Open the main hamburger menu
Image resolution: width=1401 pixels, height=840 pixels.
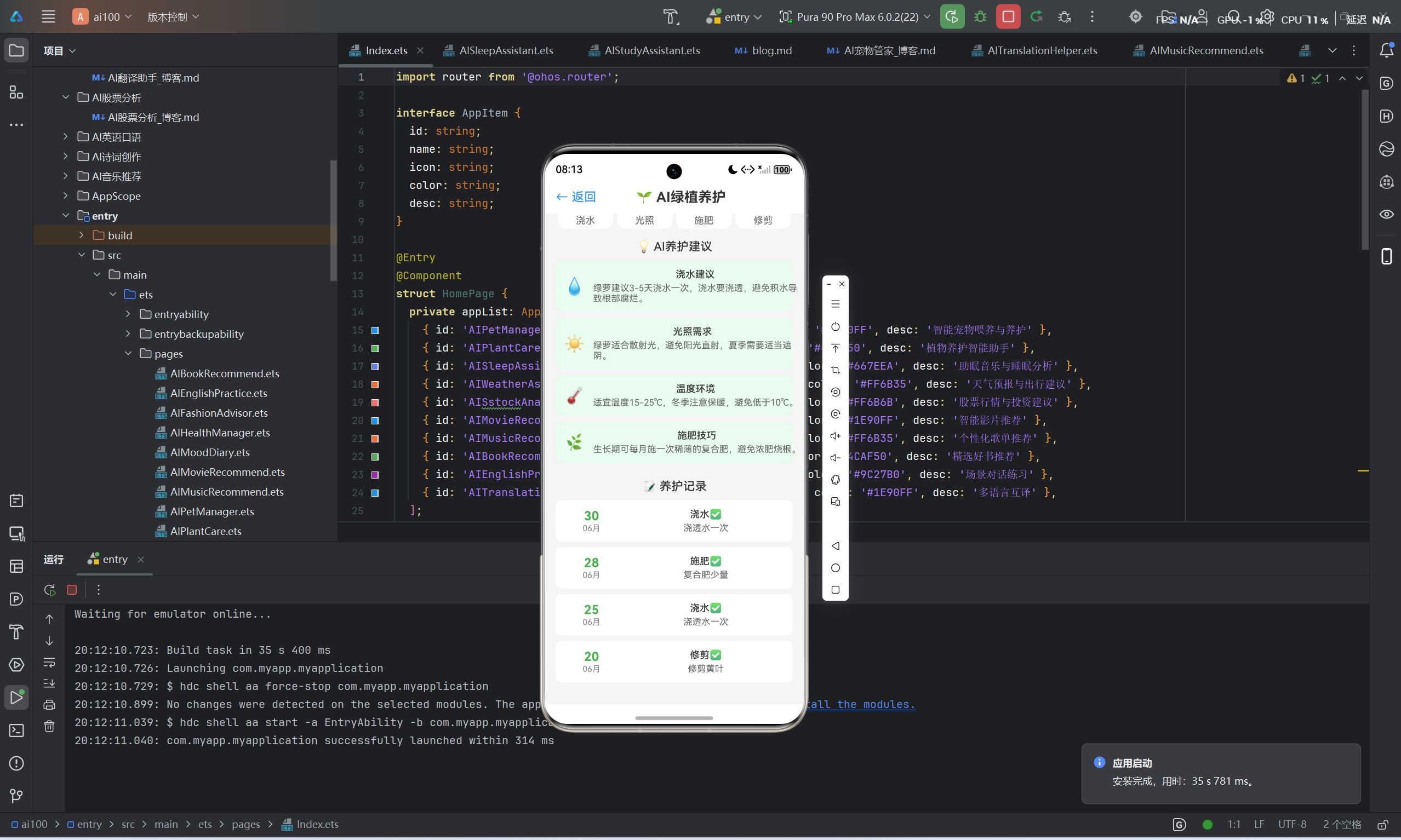[48, 17]
